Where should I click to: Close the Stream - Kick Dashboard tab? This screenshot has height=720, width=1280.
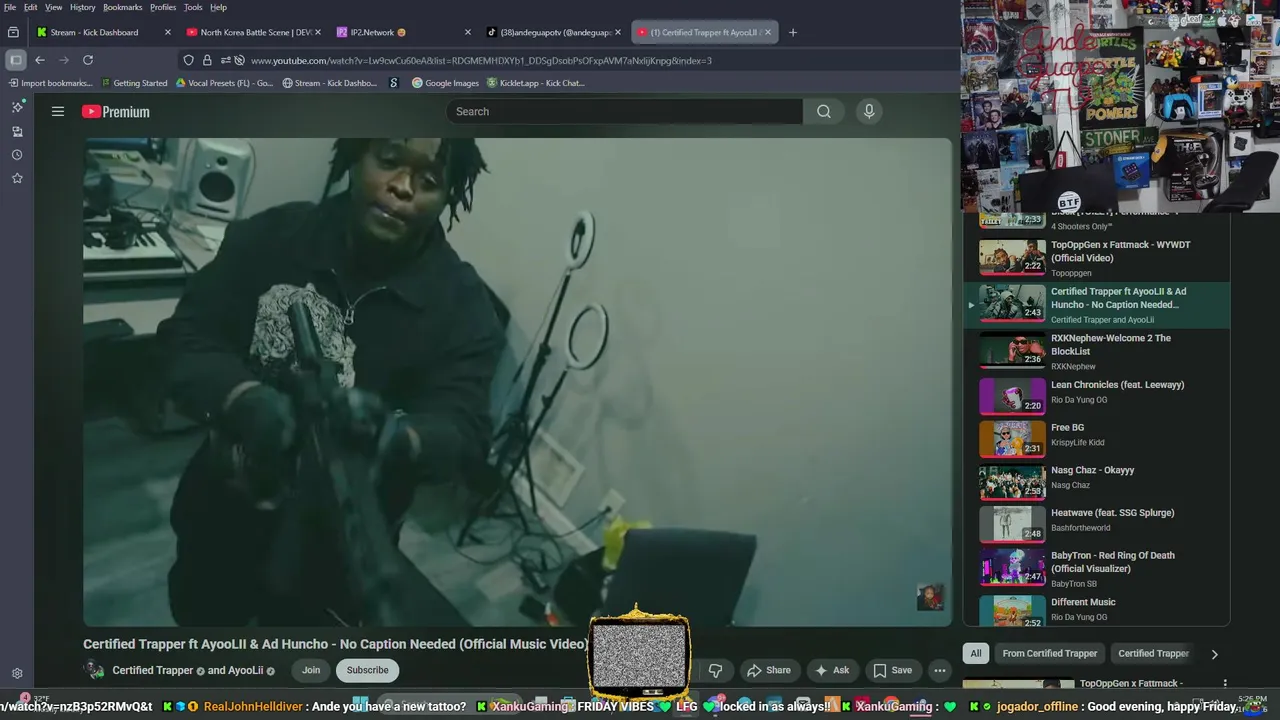pos(168,32)
